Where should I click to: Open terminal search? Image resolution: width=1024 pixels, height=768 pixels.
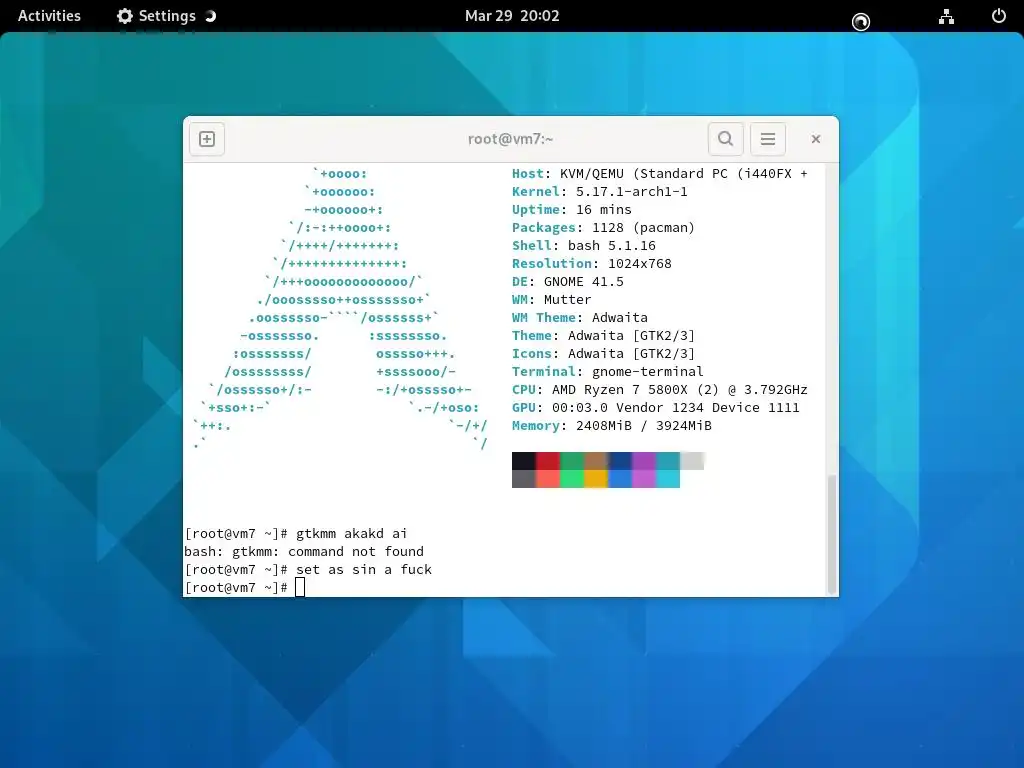(x=726, y=139)
